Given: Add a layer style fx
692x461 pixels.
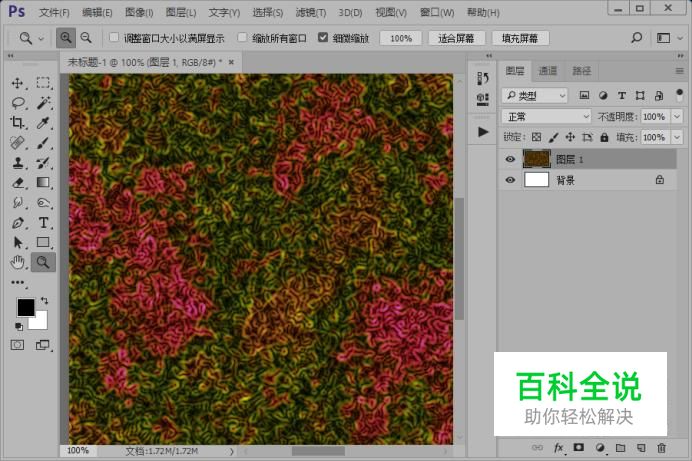Looking at the screenshot, I should [558, 448].
